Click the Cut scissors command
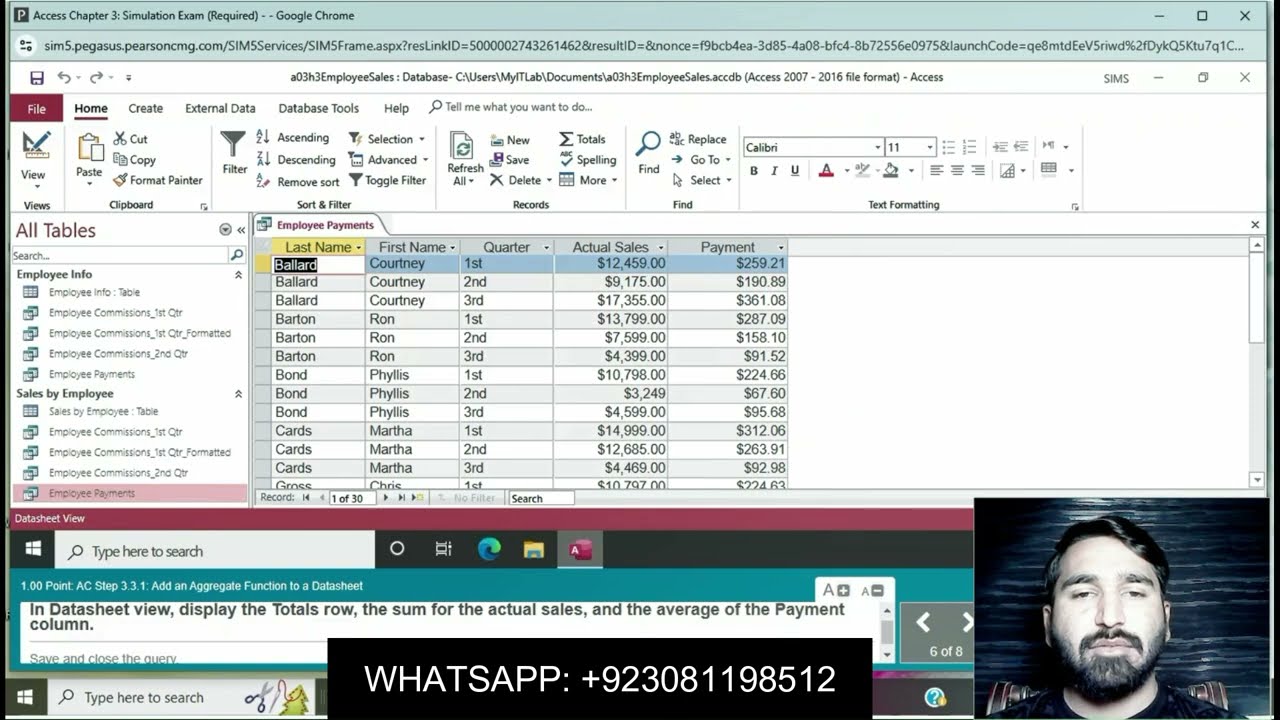Image resolution: width=1280 pixels, height=720 pixels. pyautogui.click(x=130, y=139)
